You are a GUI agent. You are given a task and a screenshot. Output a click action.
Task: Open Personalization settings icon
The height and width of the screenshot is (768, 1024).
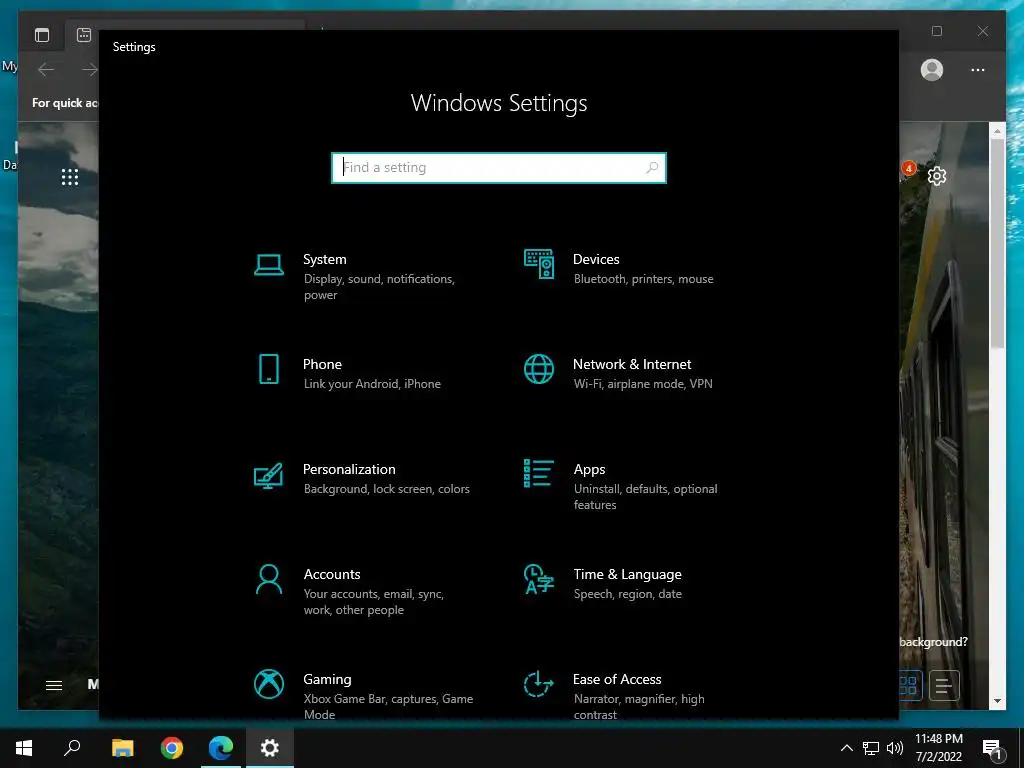coord(268,475)
